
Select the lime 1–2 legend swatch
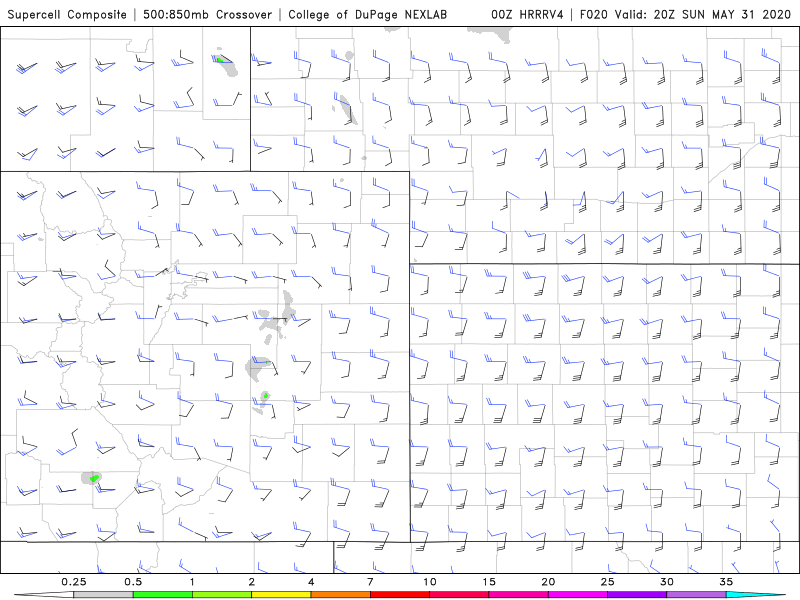(222, 595)
